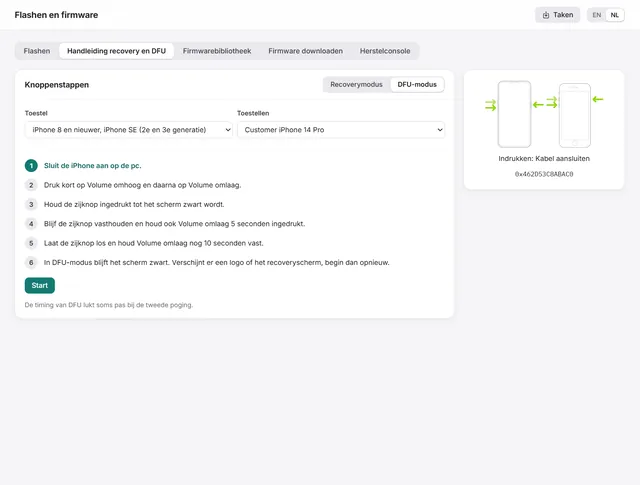Viewport: 640px width, 485px height.
Task: Click the green Start button
Action: [x=40, y=285]
